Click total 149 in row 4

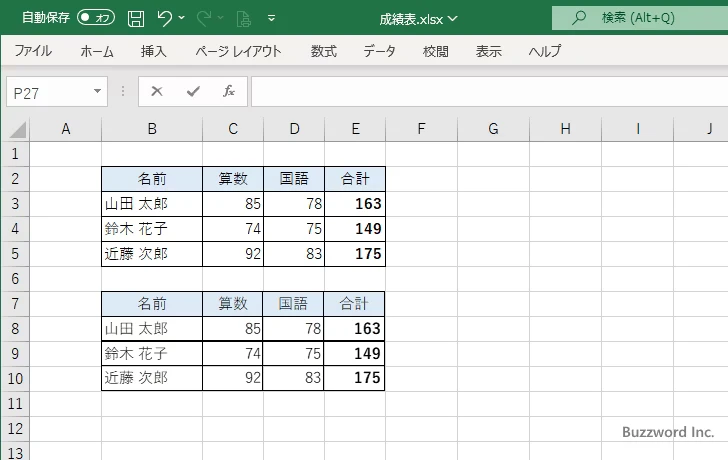tap(355, 229)
